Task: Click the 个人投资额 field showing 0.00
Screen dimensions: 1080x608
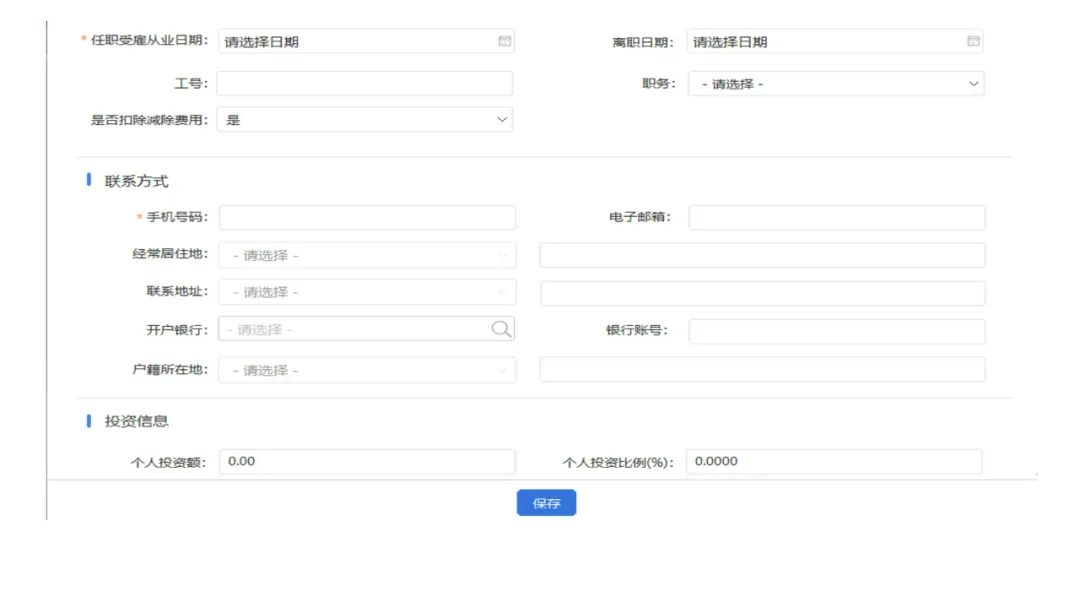Action: (367, 461)
